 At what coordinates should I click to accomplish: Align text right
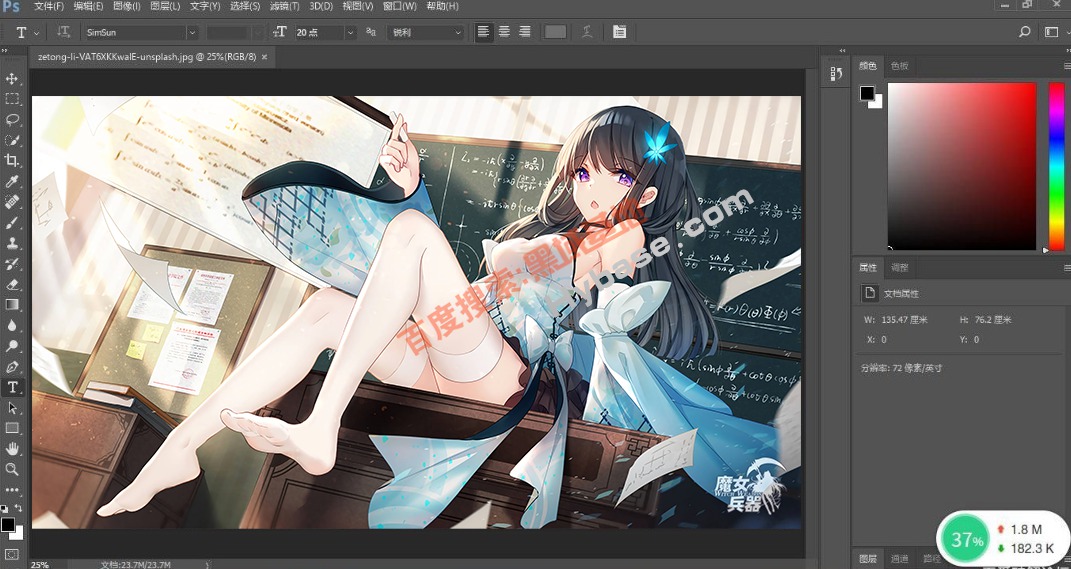[x=525, y=32]
